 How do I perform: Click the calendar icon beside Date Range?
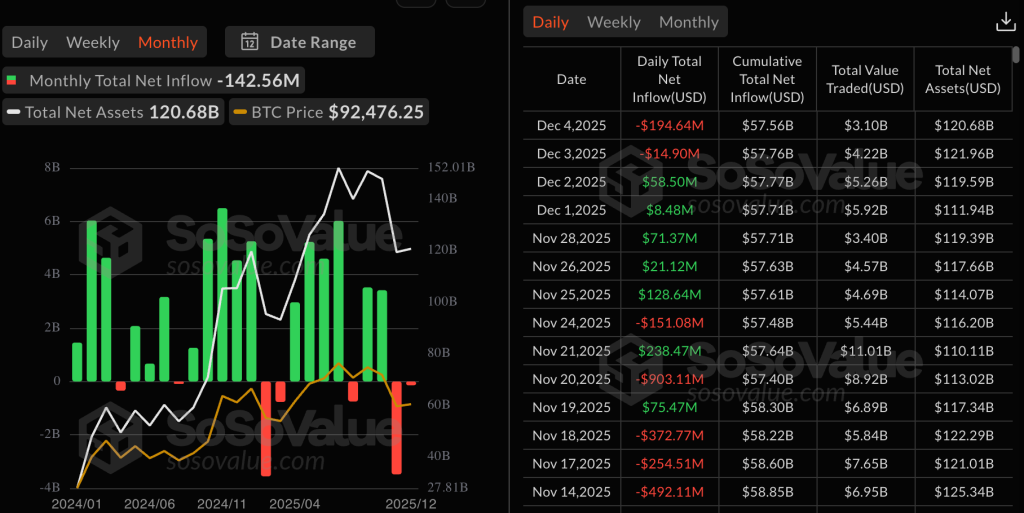[250, 42]
